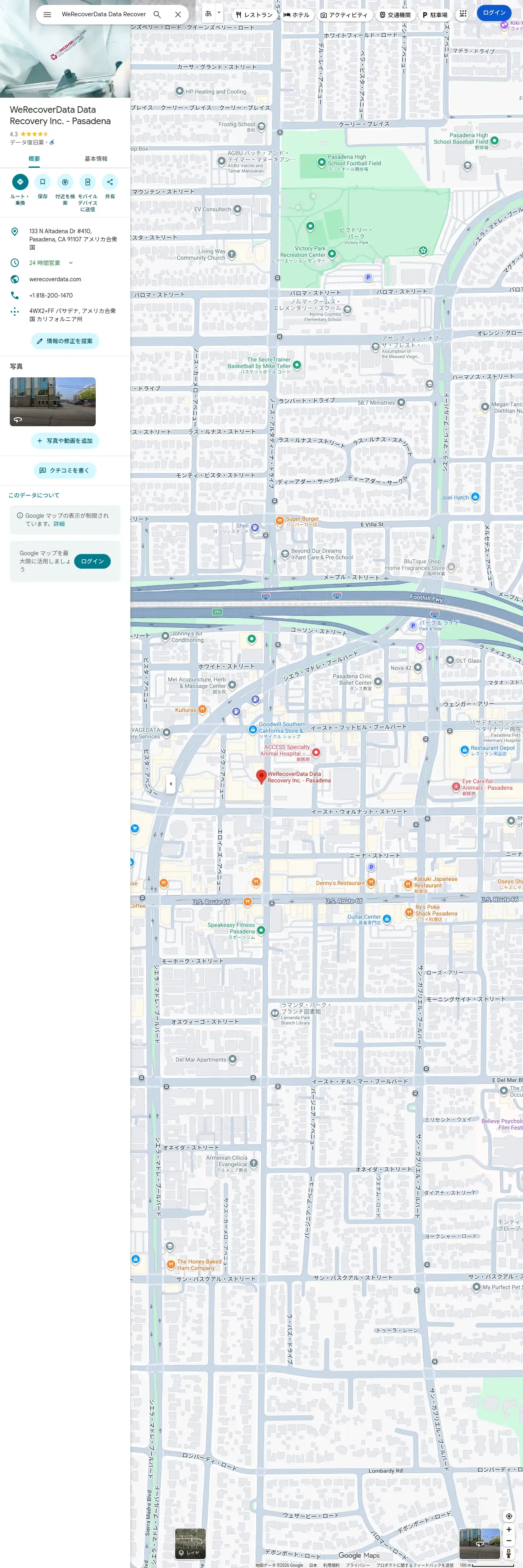The width and height of the screenshot is (523, 1568).
Task: Switch to the 概要 tab
Action: (x=34, y=159)
